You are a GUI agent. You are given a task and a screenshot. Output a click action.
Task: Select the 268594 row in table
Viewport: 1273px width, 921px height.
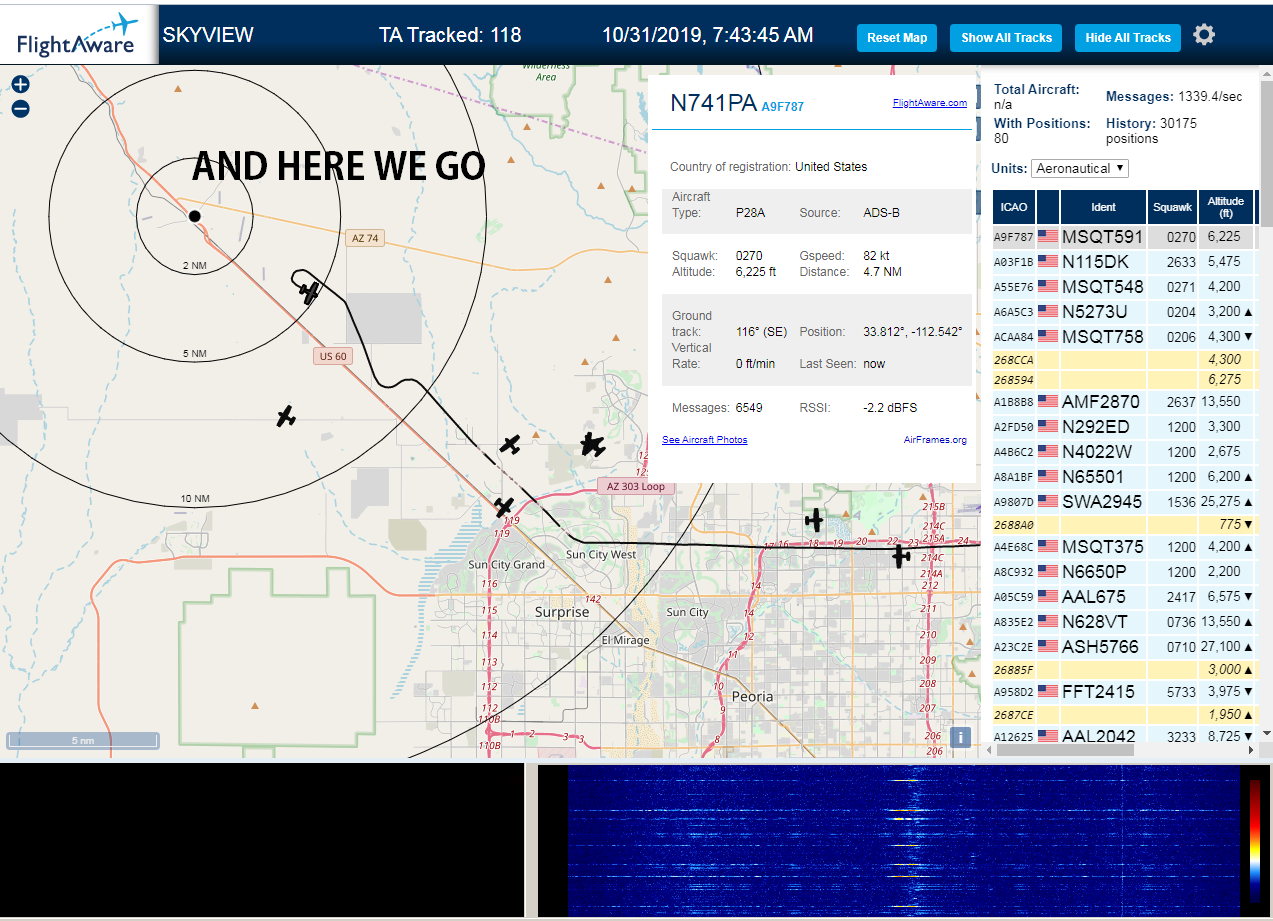pos(1123,380)
